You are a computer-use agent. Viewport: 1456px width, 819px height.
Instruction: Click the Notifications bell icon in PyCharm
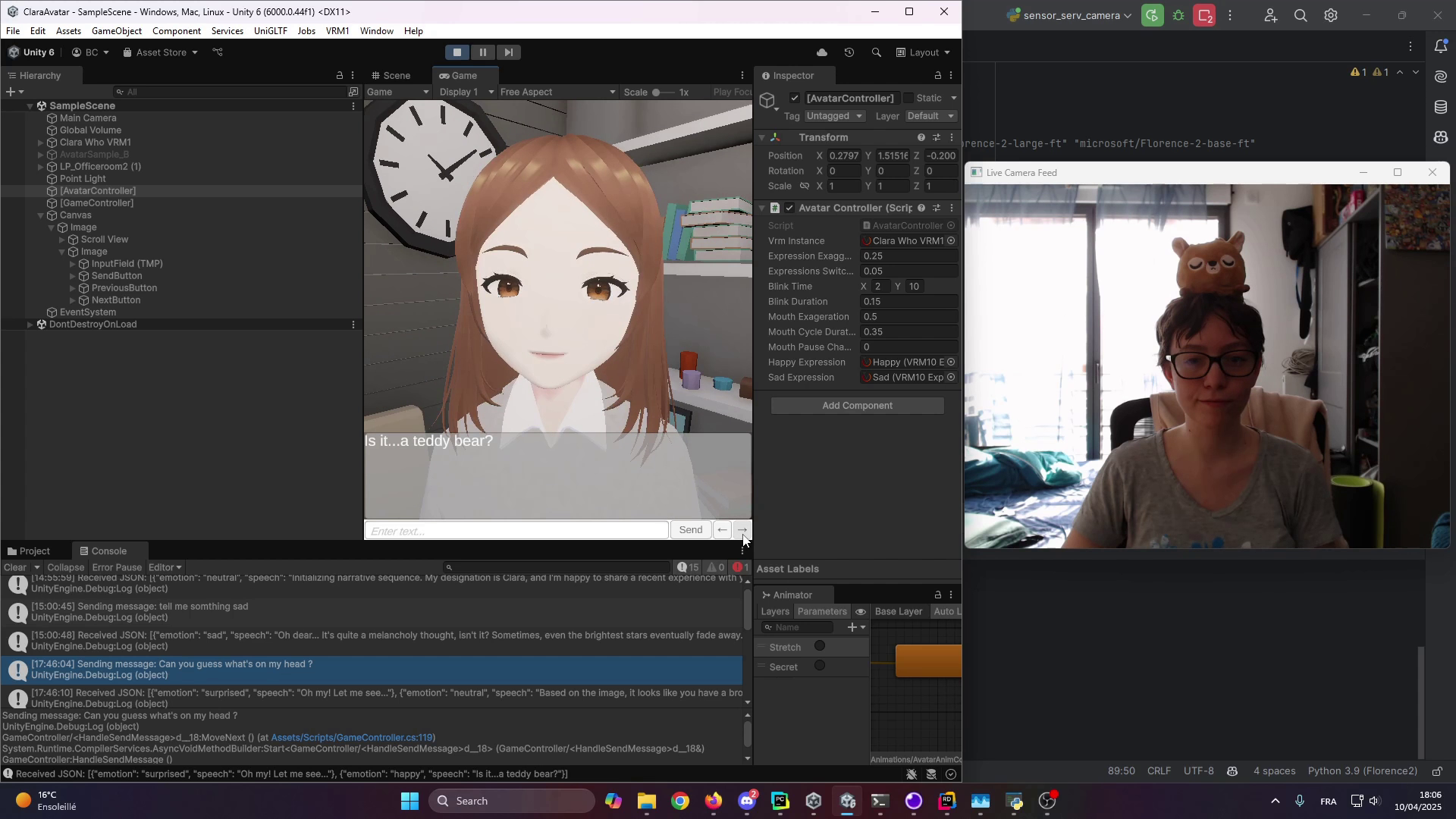coord(1440,46)
